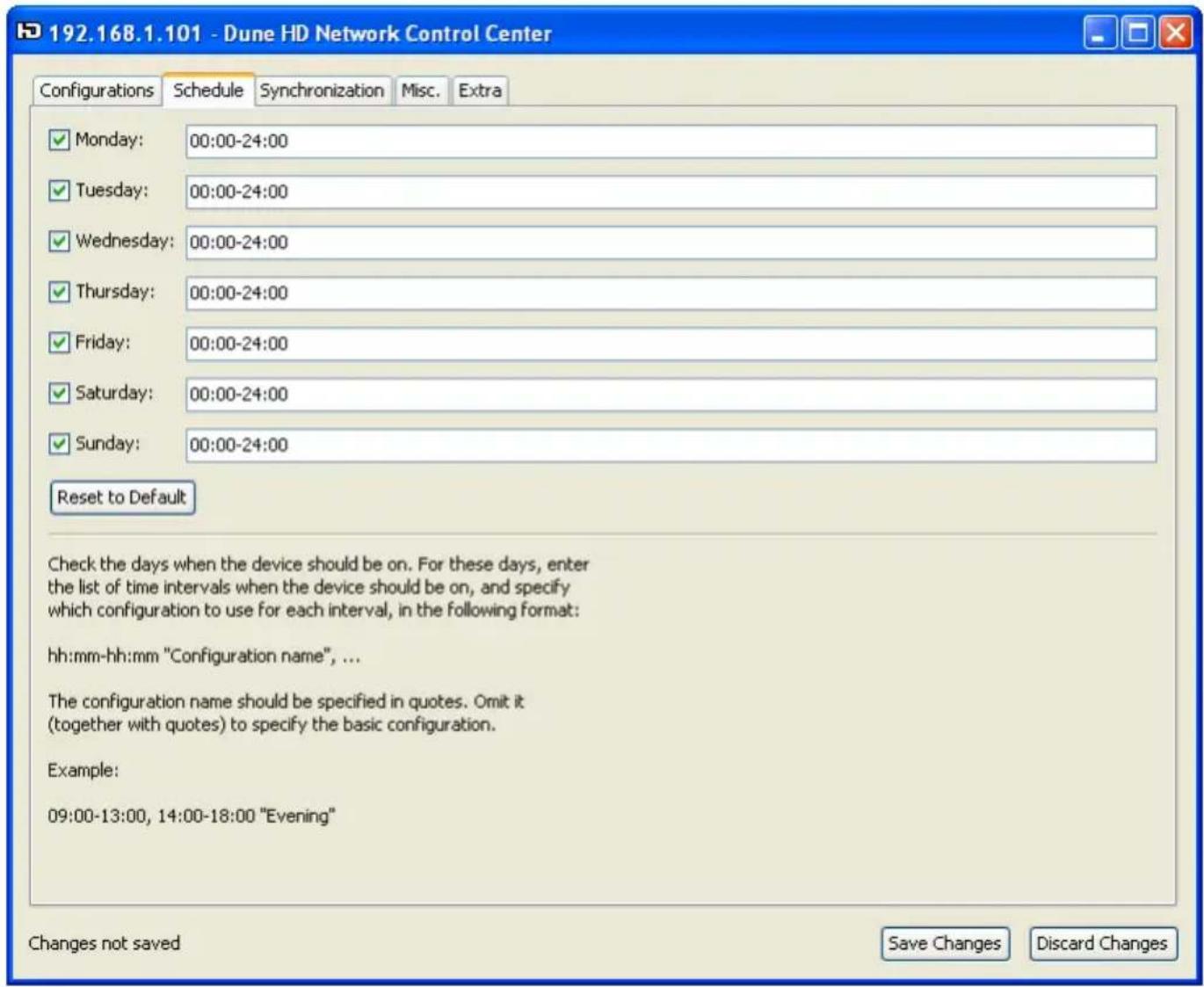Click the Sunday time interval field
The height and width of the screenshot is (987, 1204).
coord(671,445)
